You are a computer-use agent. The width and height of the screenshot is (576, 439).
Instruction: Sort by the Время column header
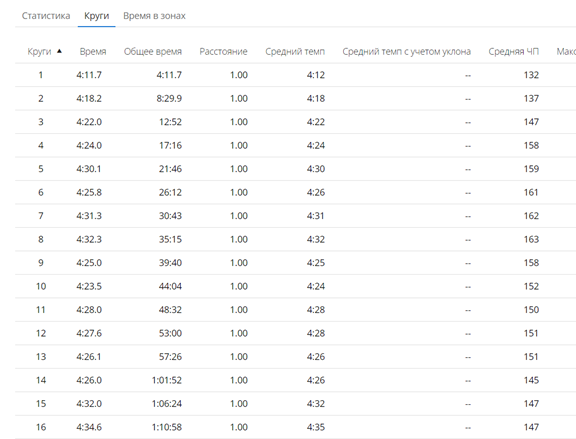pos(93,51)
